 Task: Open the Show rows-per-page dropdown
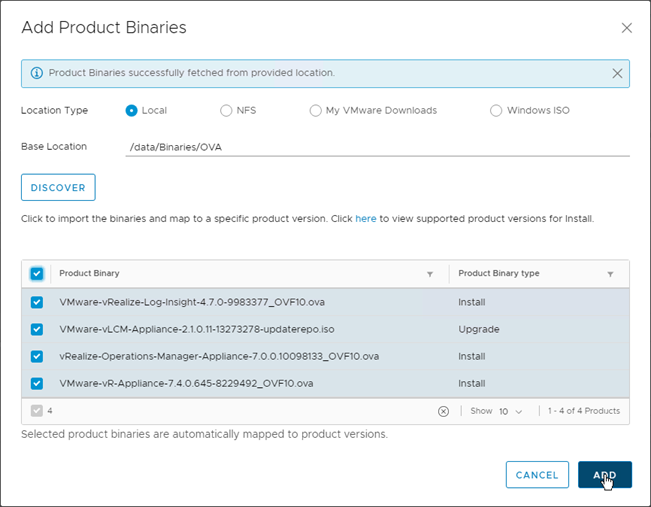point(510,411)
